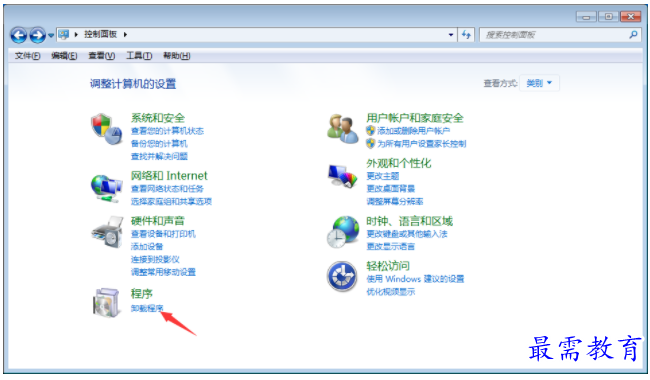Click 调整屏幕分辨率 link

[395, 201]
